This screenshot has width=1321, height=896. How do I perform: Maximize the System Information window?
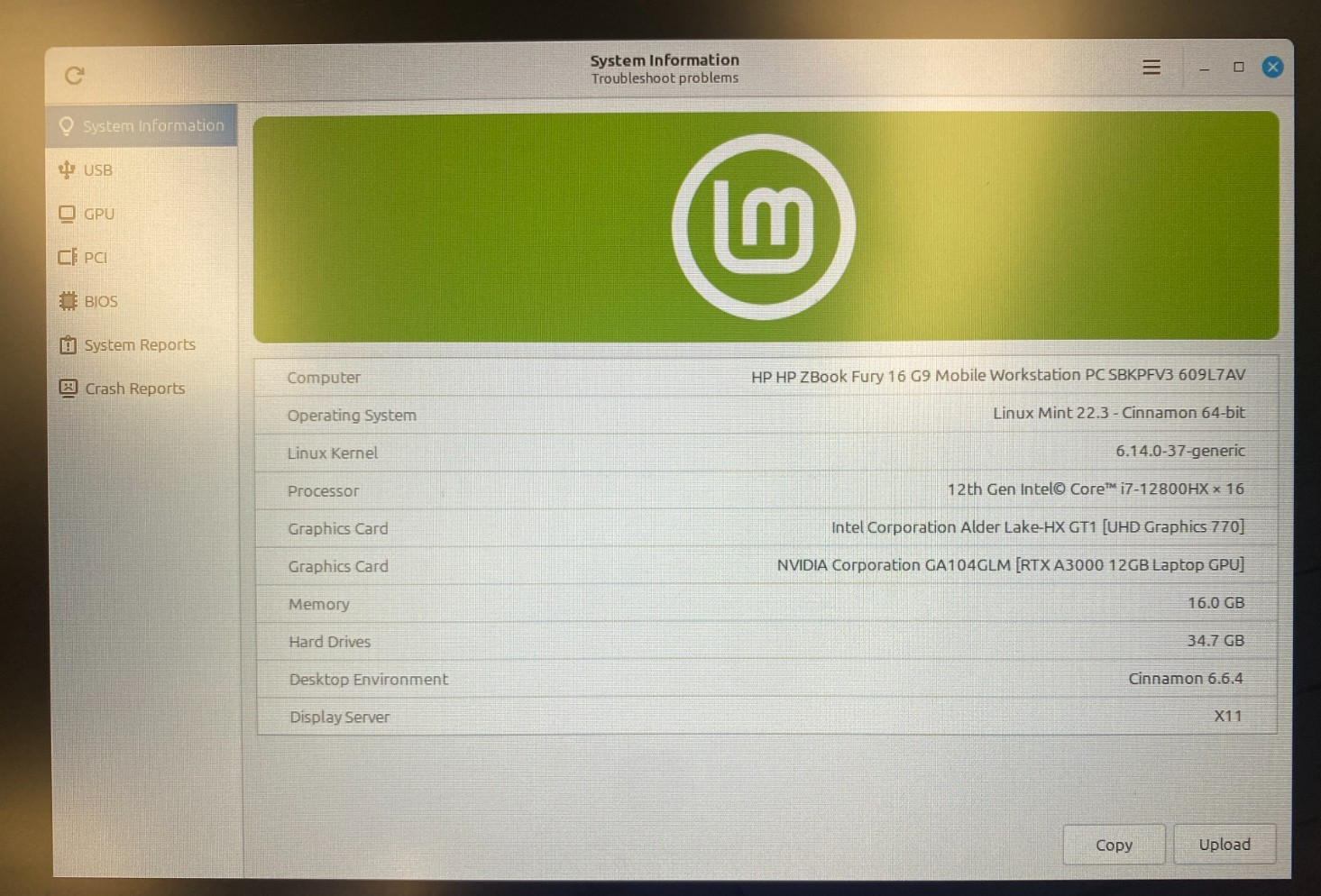pyautogui.click(x=1238, y=67)
